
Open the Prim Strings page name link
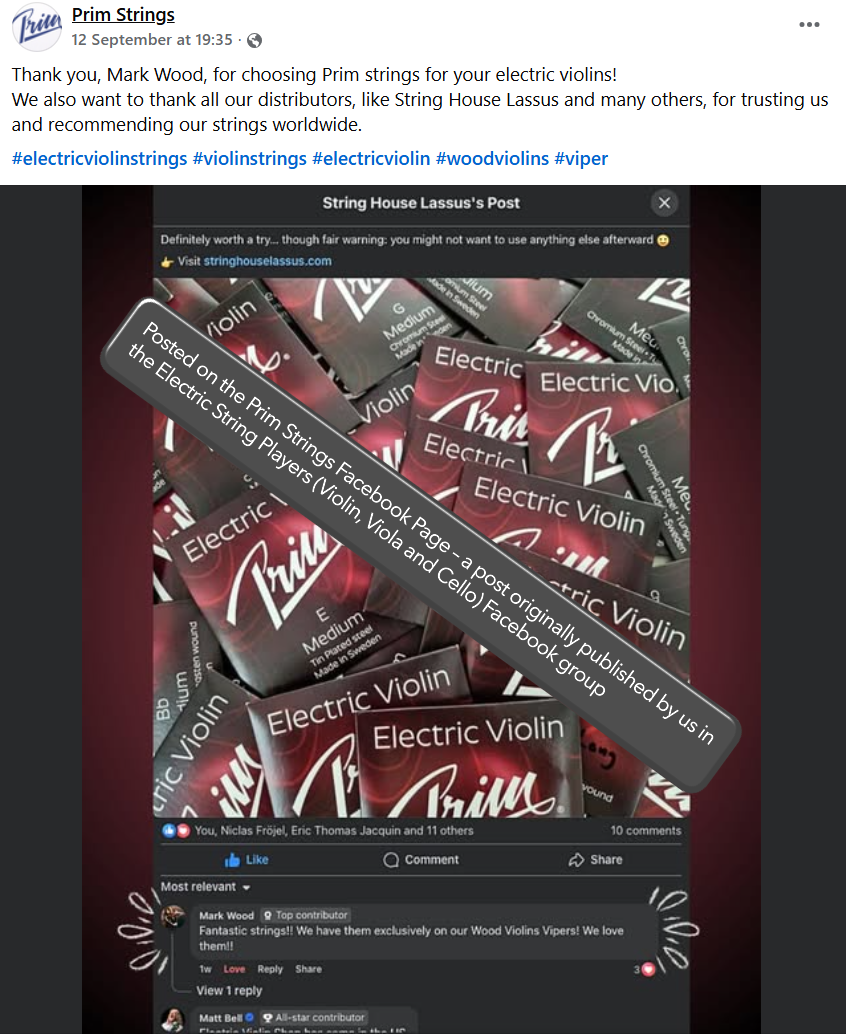click(x=123, y=15)
